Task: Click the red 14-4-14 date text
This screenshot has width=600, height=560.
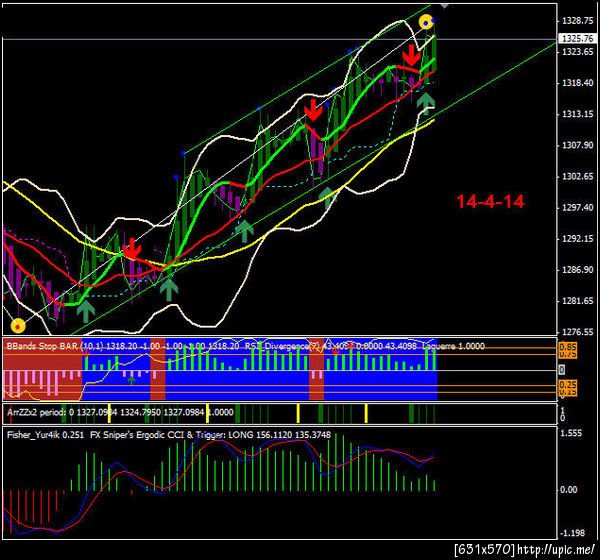Action: 490,201
